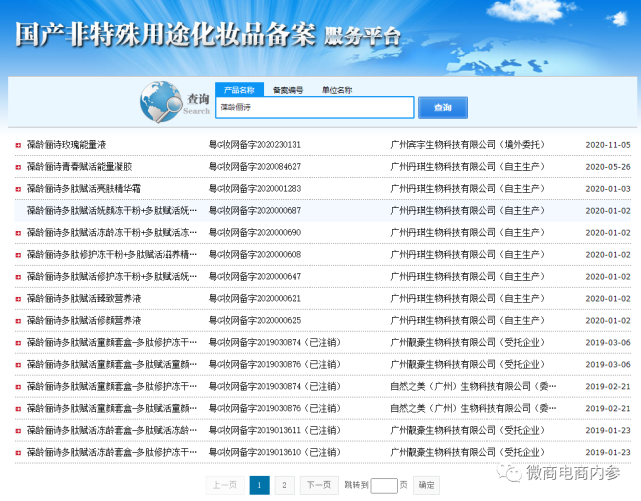Focus the 跳转到 page number input box

coord(384,485)
